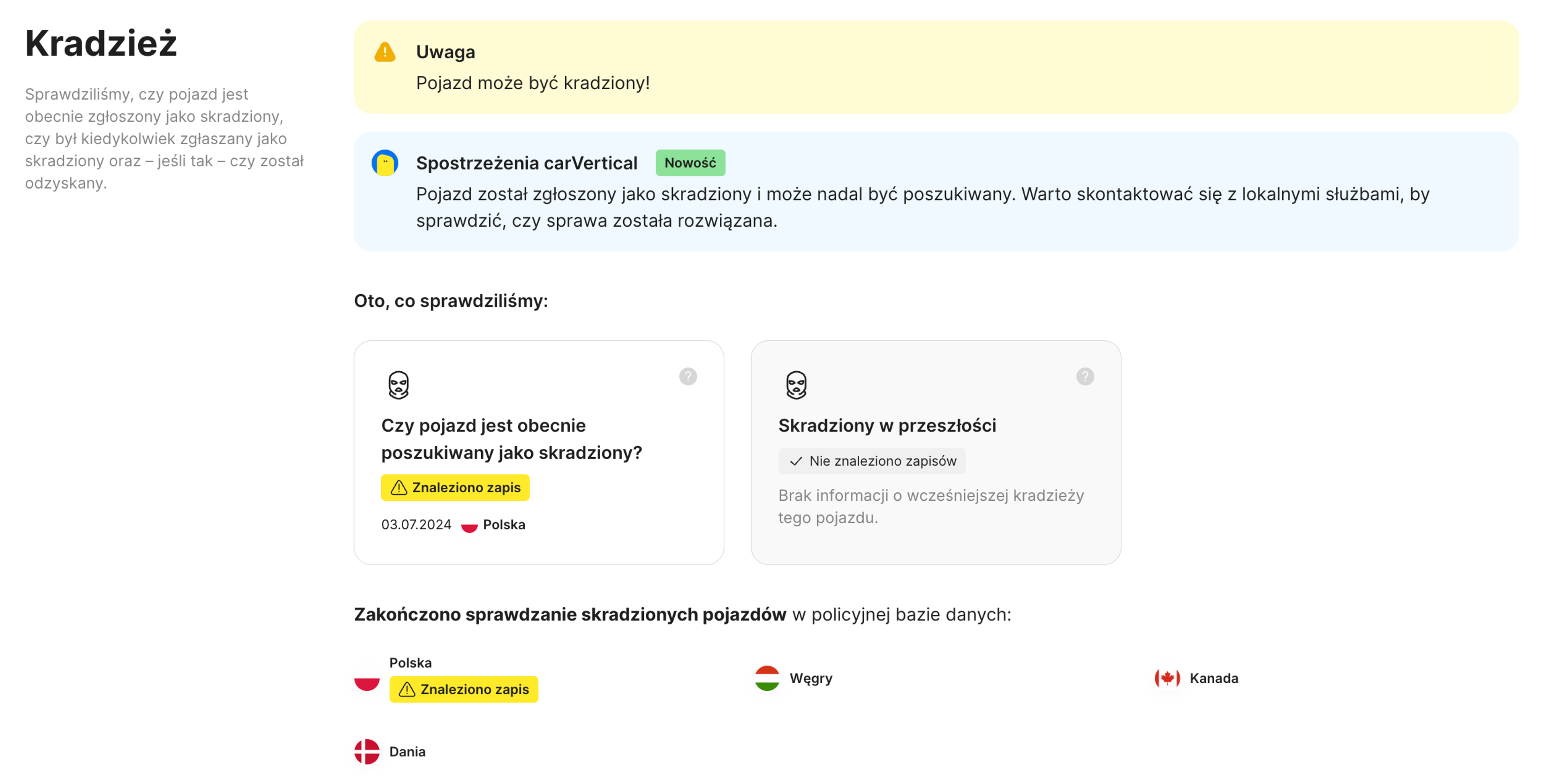Click the yellow warning triangle in Uwaga banner
This screenshot has height=784, width=1544.
point(385,52)
